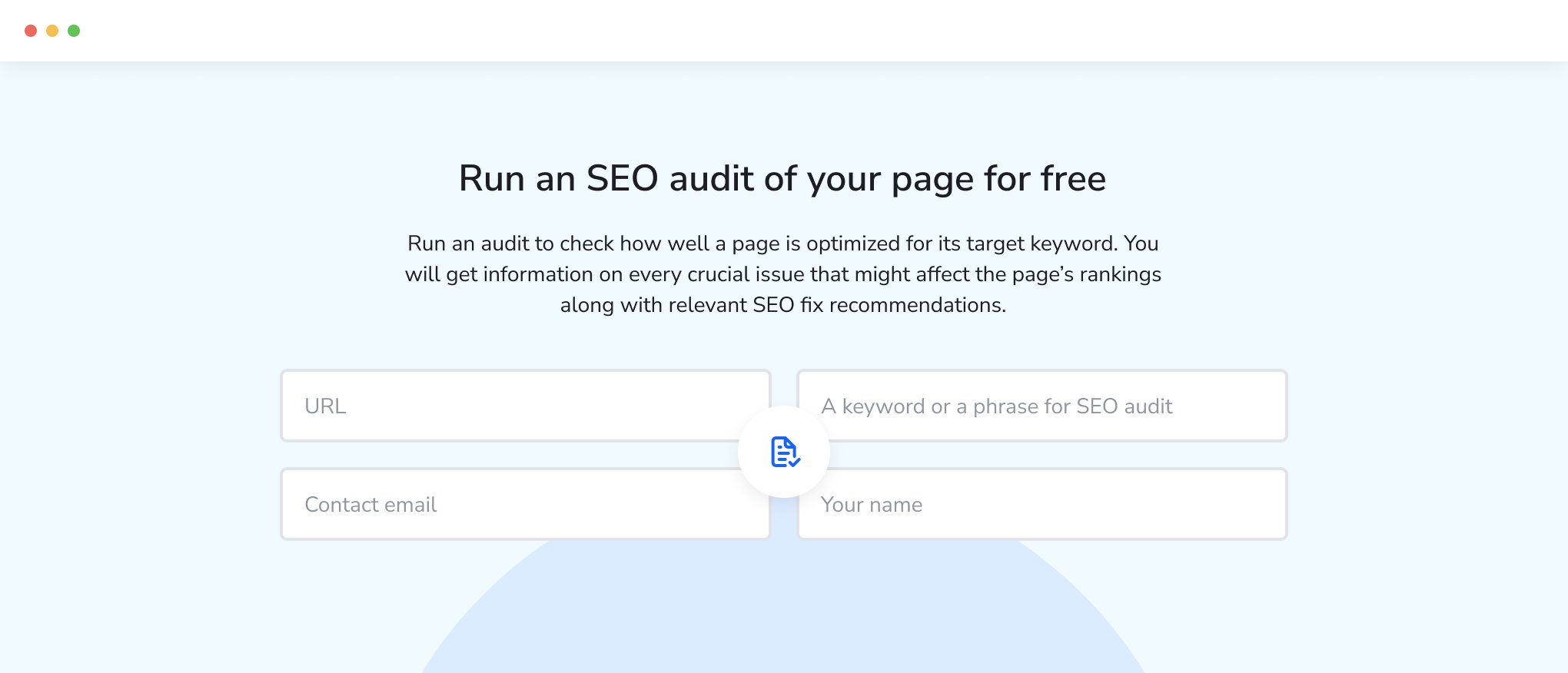Image resolution: width=1568 pixels, height=673 pixels.
Task: Focus the Contact email field
Action: click(x=526, y=504)
